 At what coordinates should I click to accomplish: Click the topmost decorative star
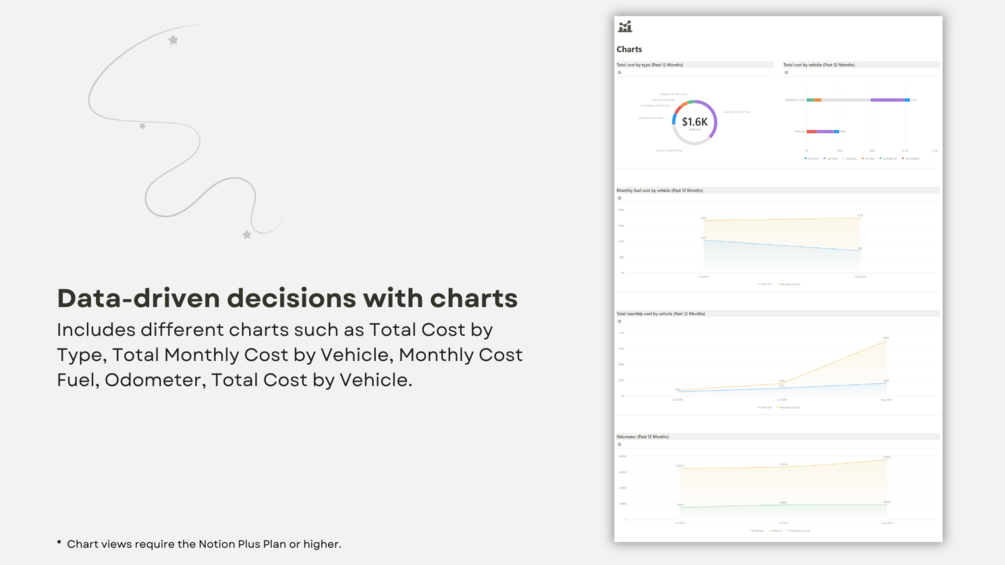click(x=173, y=40)
